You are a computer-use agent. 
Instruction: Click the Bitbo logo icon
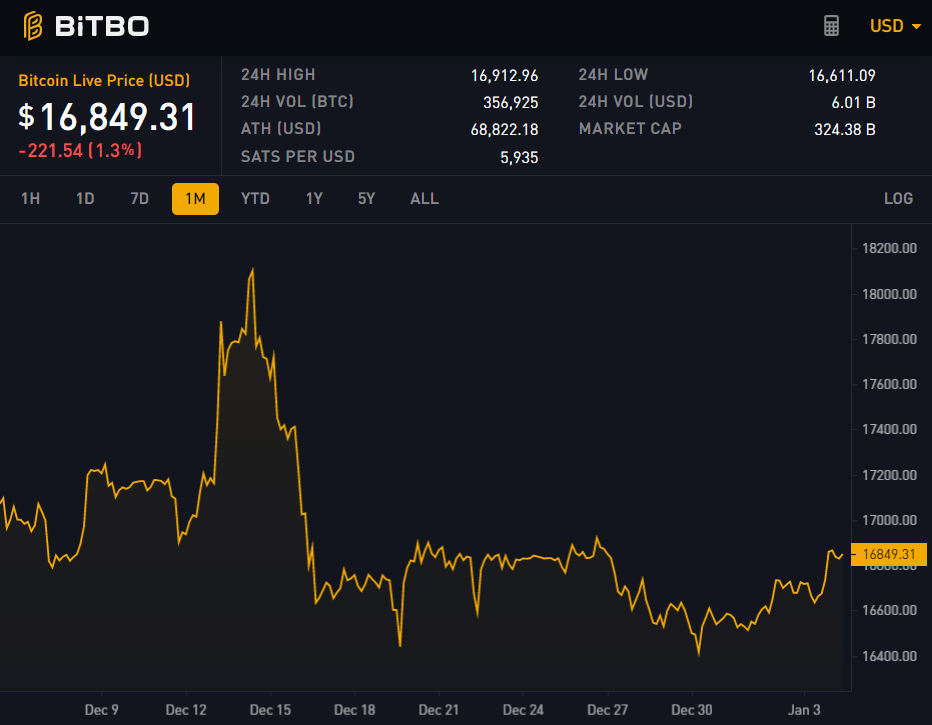pyautogui.click(x=33, y=26)
